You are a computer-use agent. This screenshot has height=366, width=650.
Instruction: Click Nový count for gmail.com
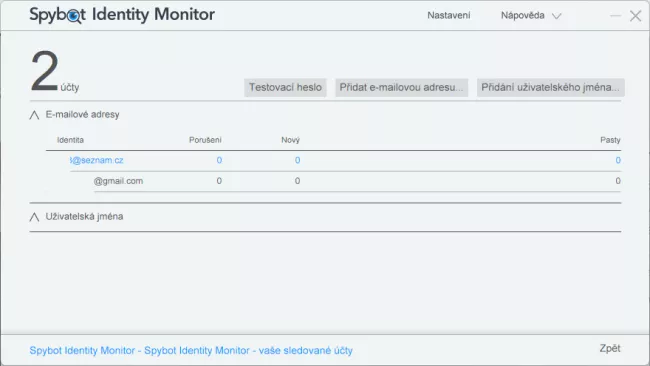(297, 181)
